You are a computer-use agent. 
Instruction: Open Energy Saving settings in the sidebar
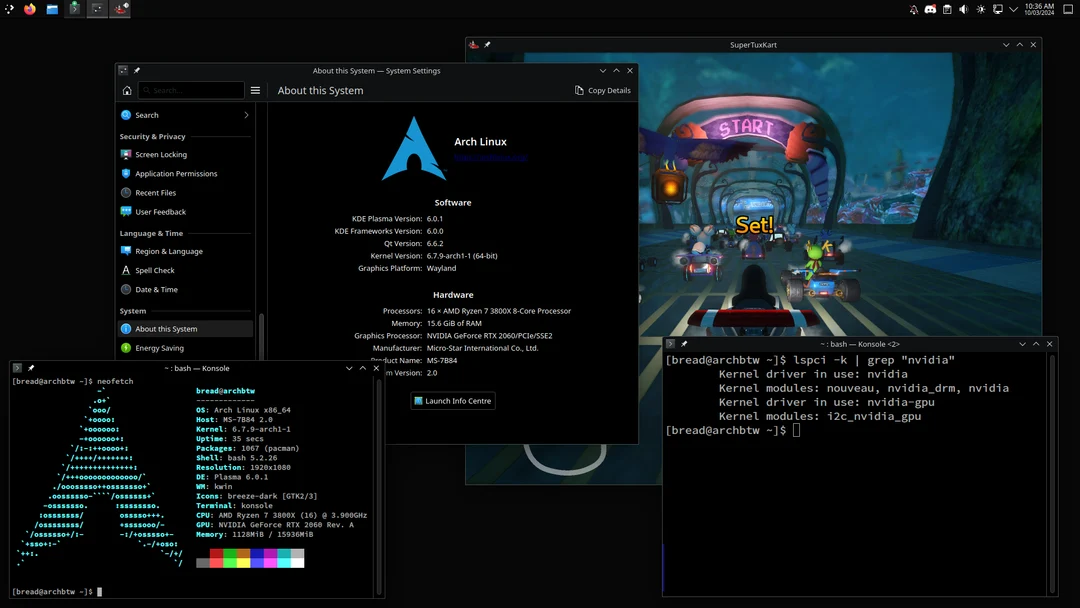(162, 348)
